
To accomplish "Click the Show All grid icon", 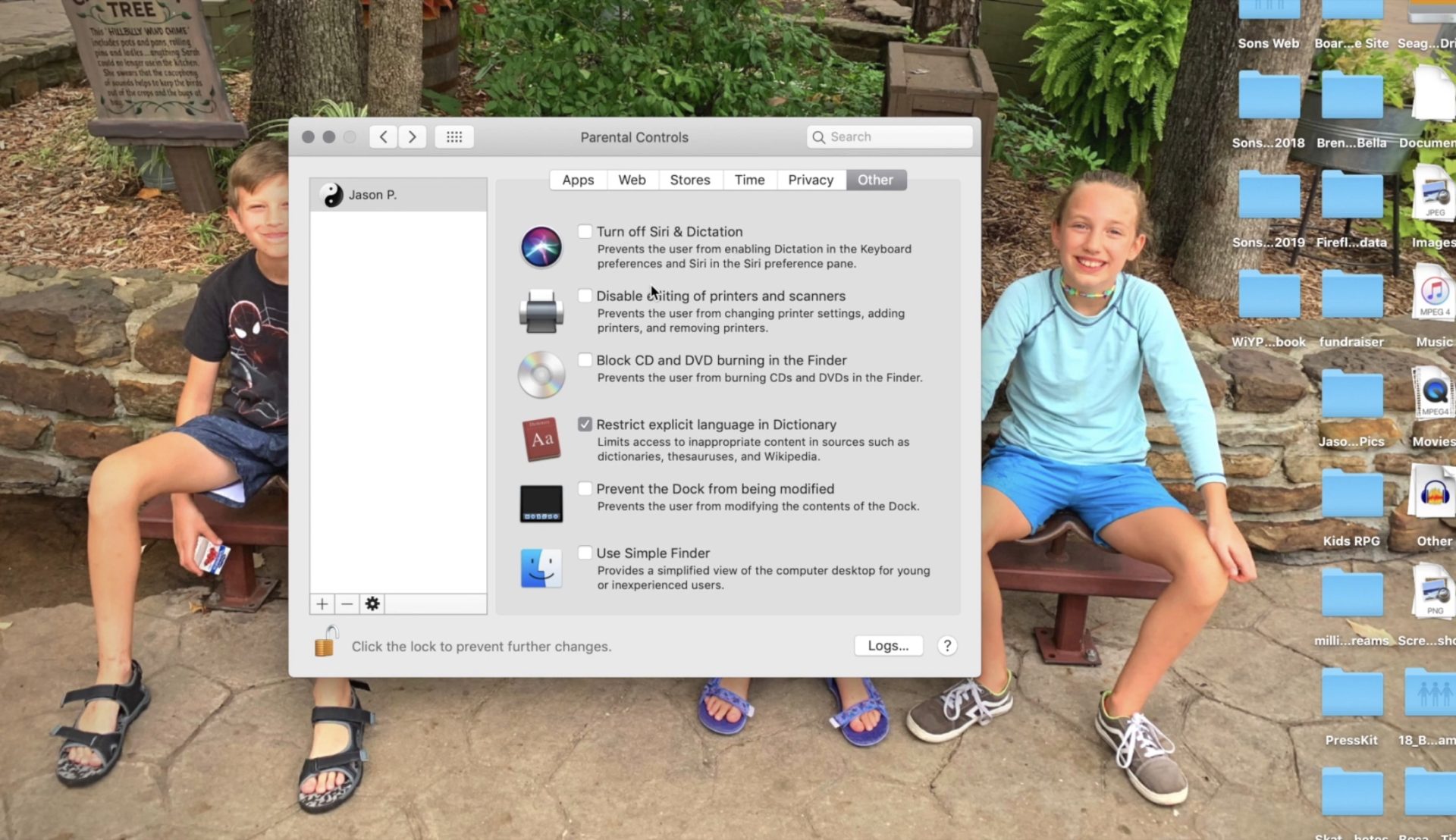I will 454,137.
